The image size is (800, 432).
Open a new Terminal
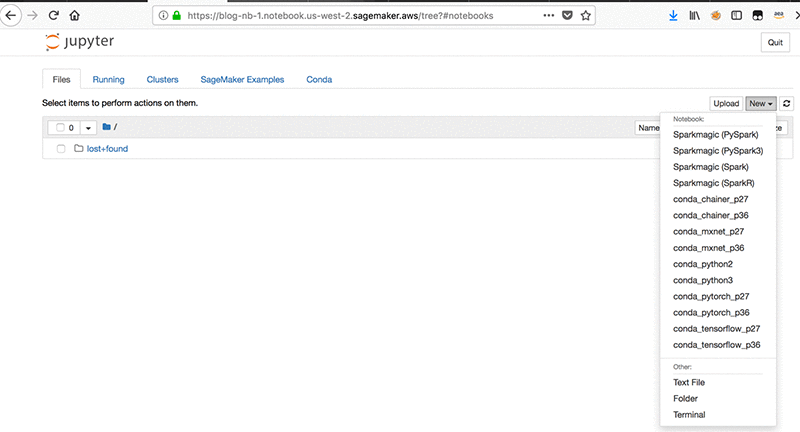689,415
